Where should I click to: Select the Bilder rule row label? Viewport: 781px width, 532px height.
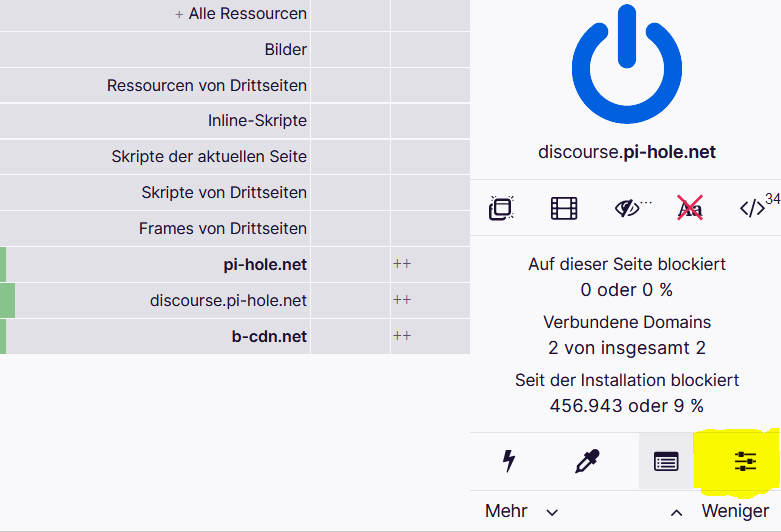click(x=286, y=50)
